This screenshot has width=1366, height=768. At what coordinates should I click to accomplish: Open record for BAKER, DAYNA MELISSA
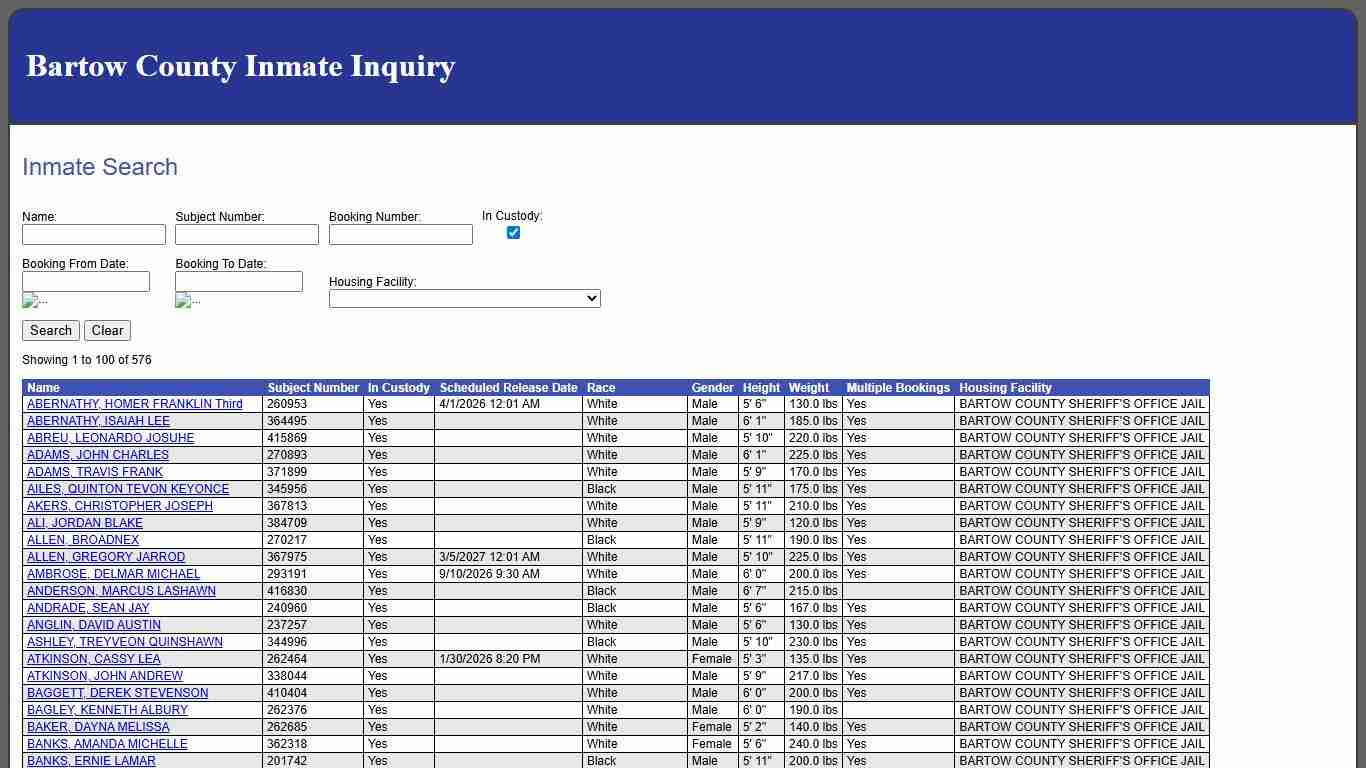[98, 727]
